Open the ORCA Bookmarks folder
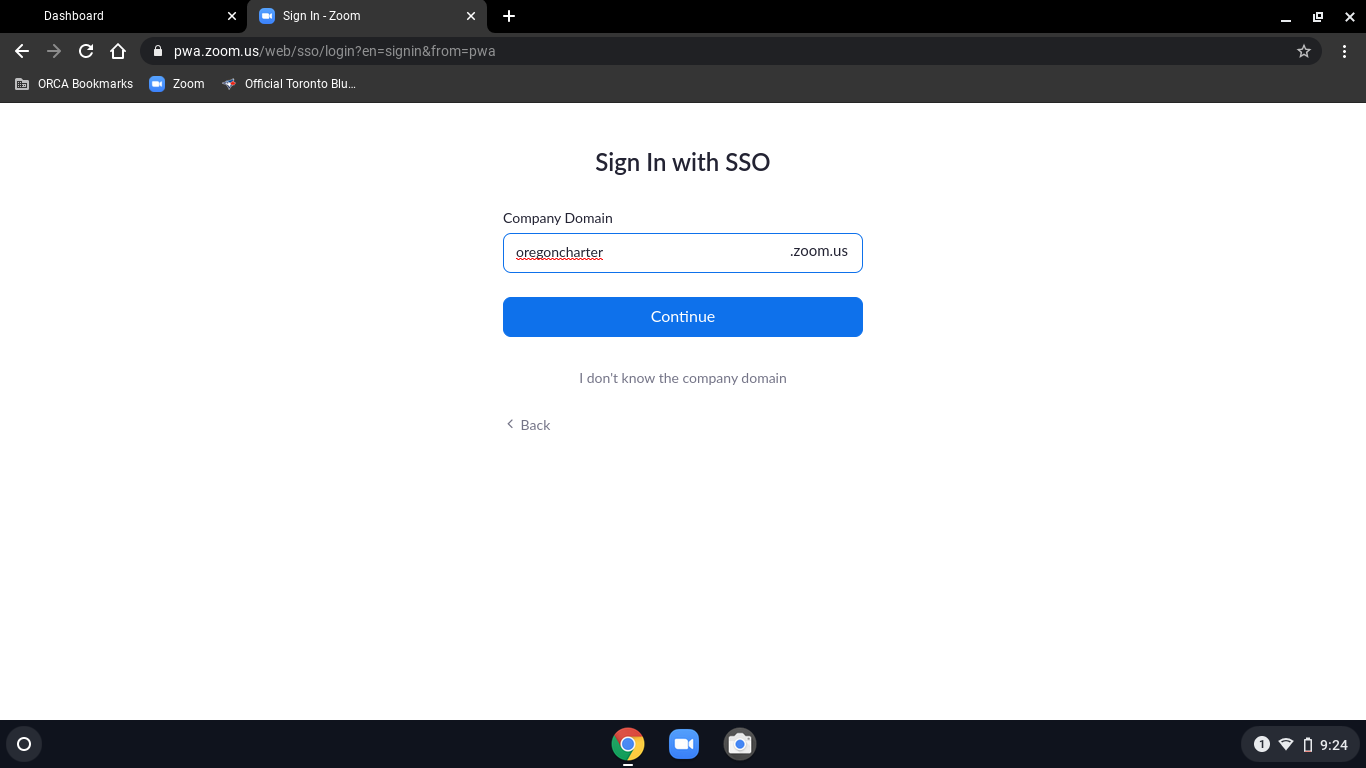Image resolution: width=1366 pixels, height=768 pixels. click(x=74, y=84)
